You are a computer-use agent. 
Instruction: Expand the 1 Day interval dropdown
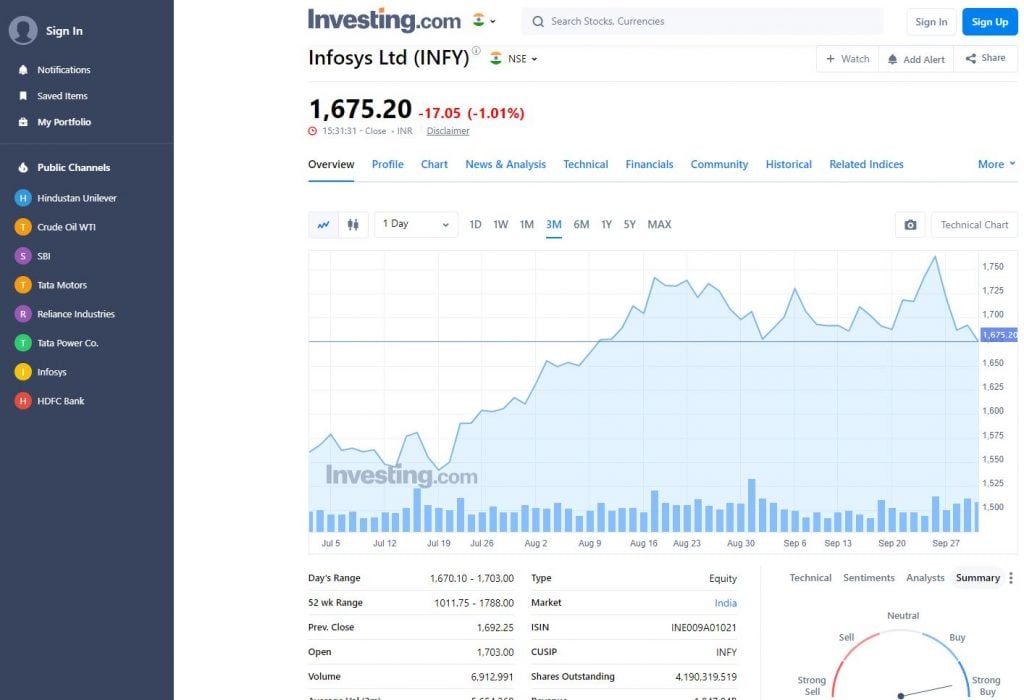pyautogui.click(x=416, y=225)
